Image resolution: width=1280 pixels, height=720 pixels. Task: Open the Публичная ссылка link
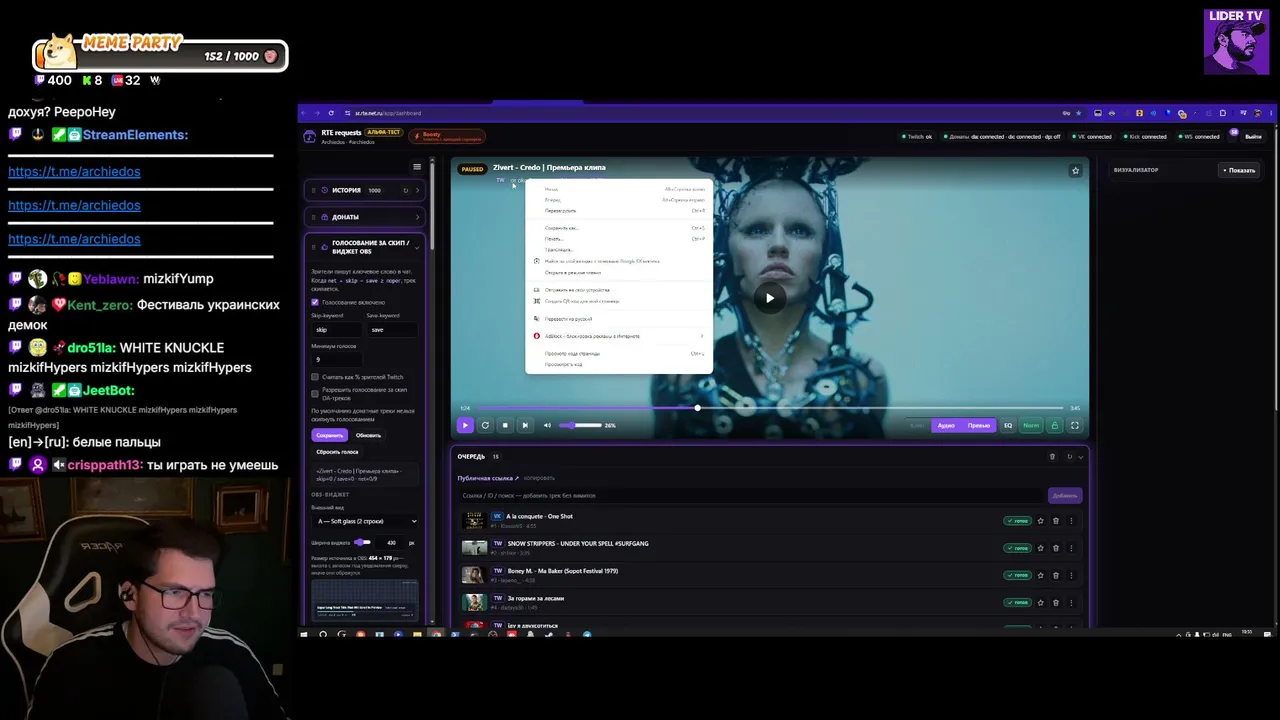488,478
